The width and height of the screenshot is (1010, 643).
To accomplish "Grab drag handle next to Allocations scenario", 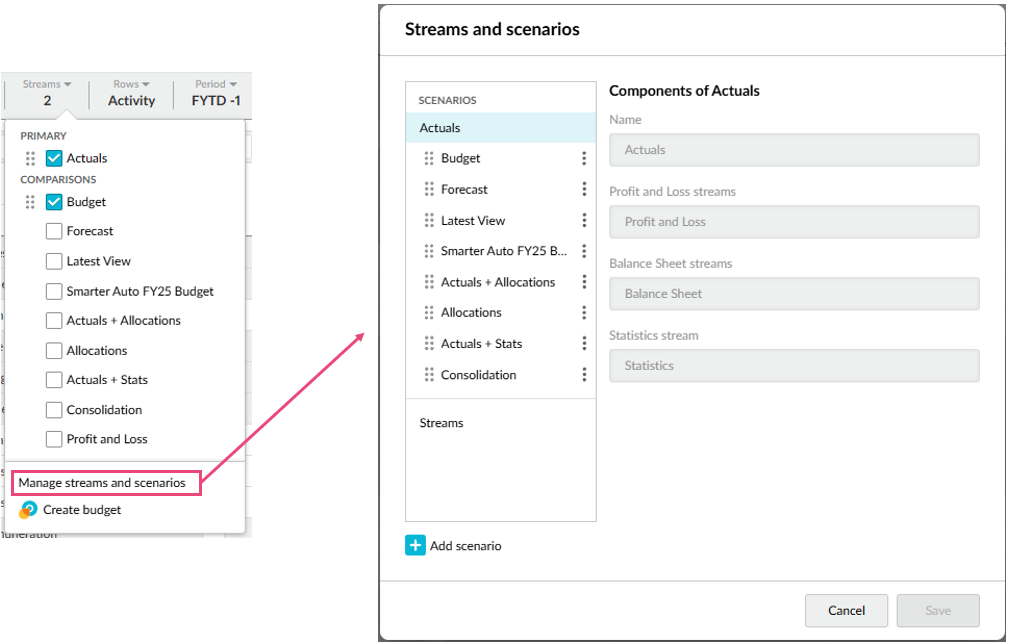I will click(x=429, y=313).
